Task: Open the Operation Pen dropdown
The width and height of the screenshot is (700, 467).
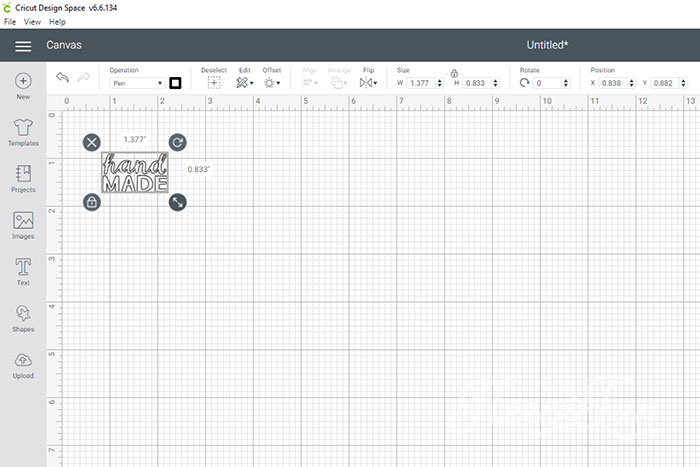Action: pyautogui.click(x=137, y=83)
